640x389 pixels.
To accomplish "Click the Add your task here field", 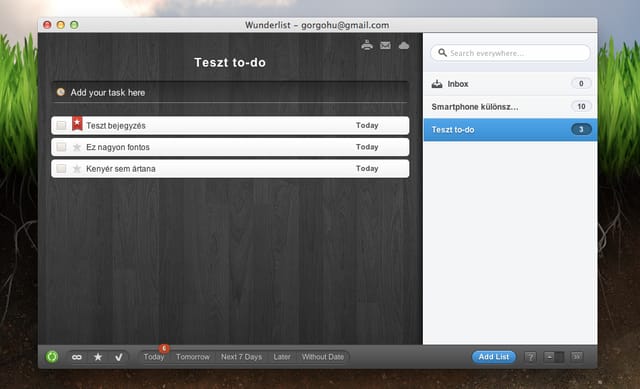I will 230,92.
